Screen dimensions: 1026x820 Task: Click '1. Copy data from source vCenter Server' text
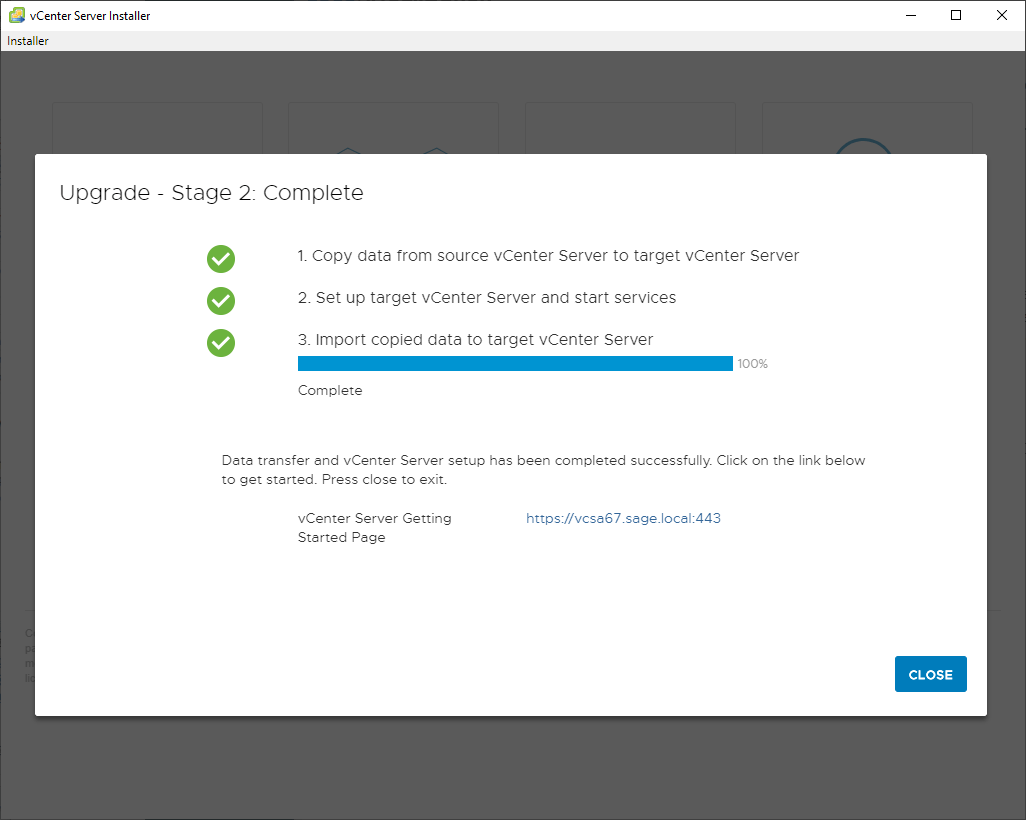548,256
